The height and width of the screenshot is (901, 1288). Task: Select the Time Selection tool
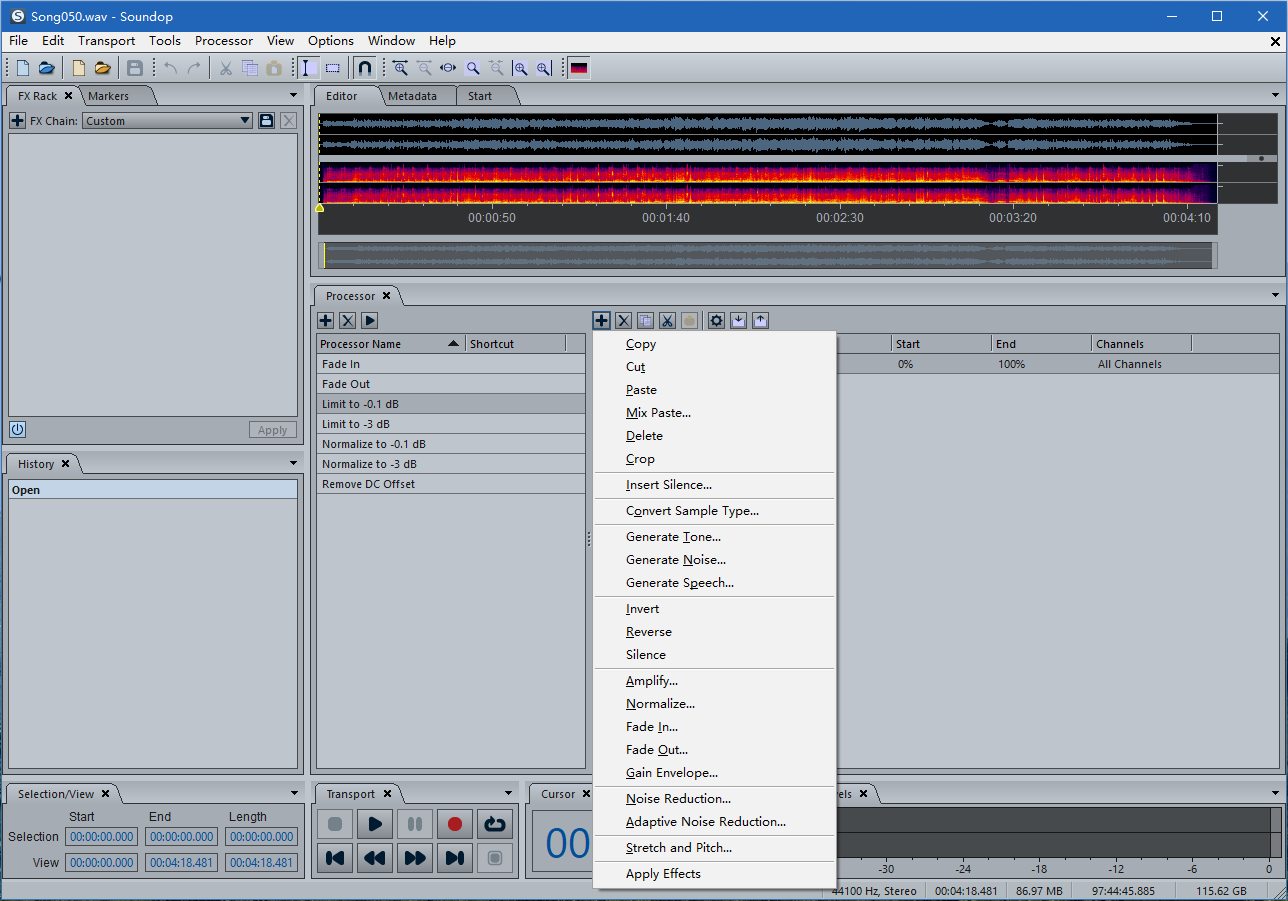(309, 68)
